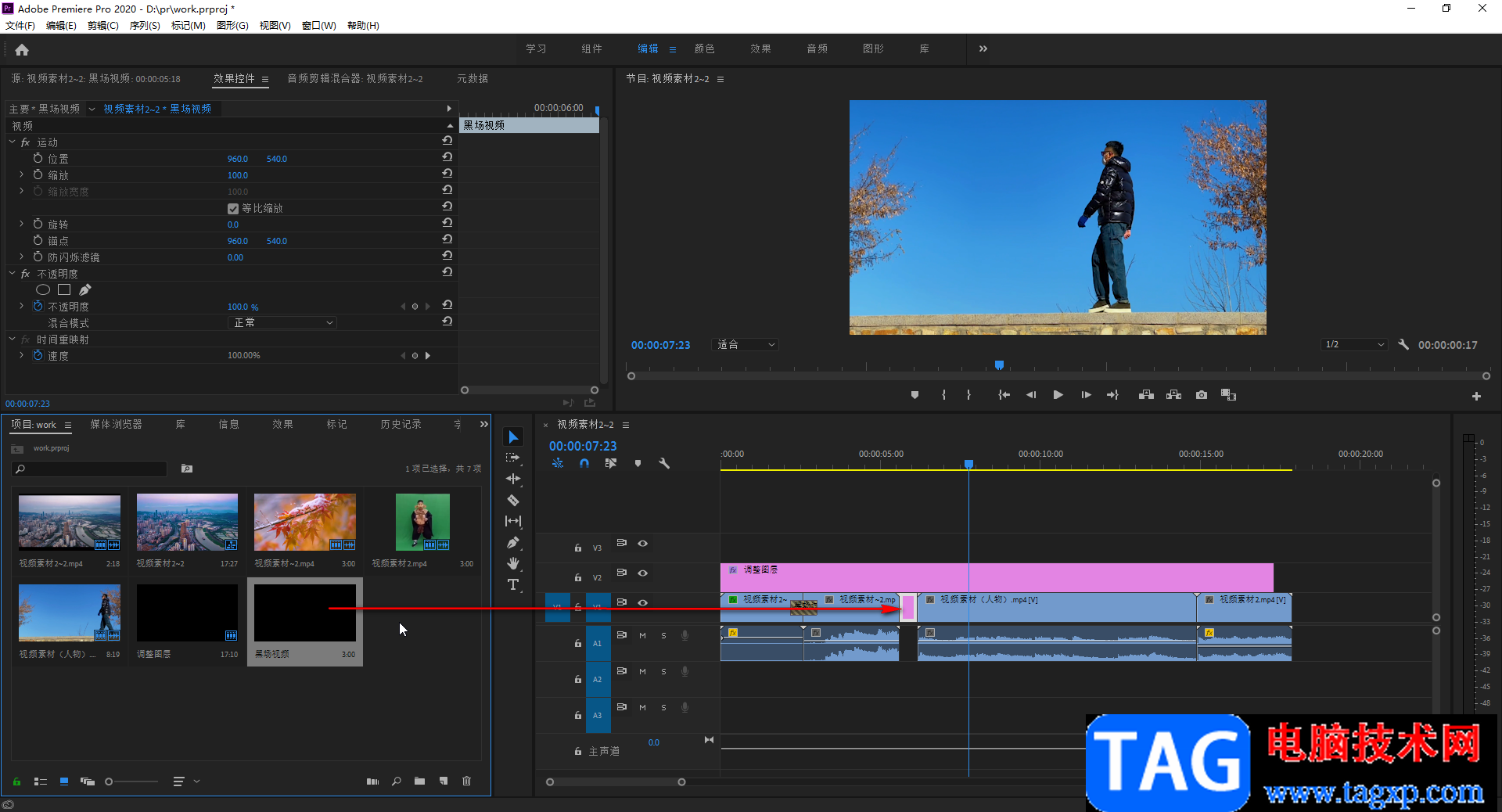The height and width of the screenshot is (812, 1502).
Task: Click Mark In button in program monitor
Action: (944, 395)
